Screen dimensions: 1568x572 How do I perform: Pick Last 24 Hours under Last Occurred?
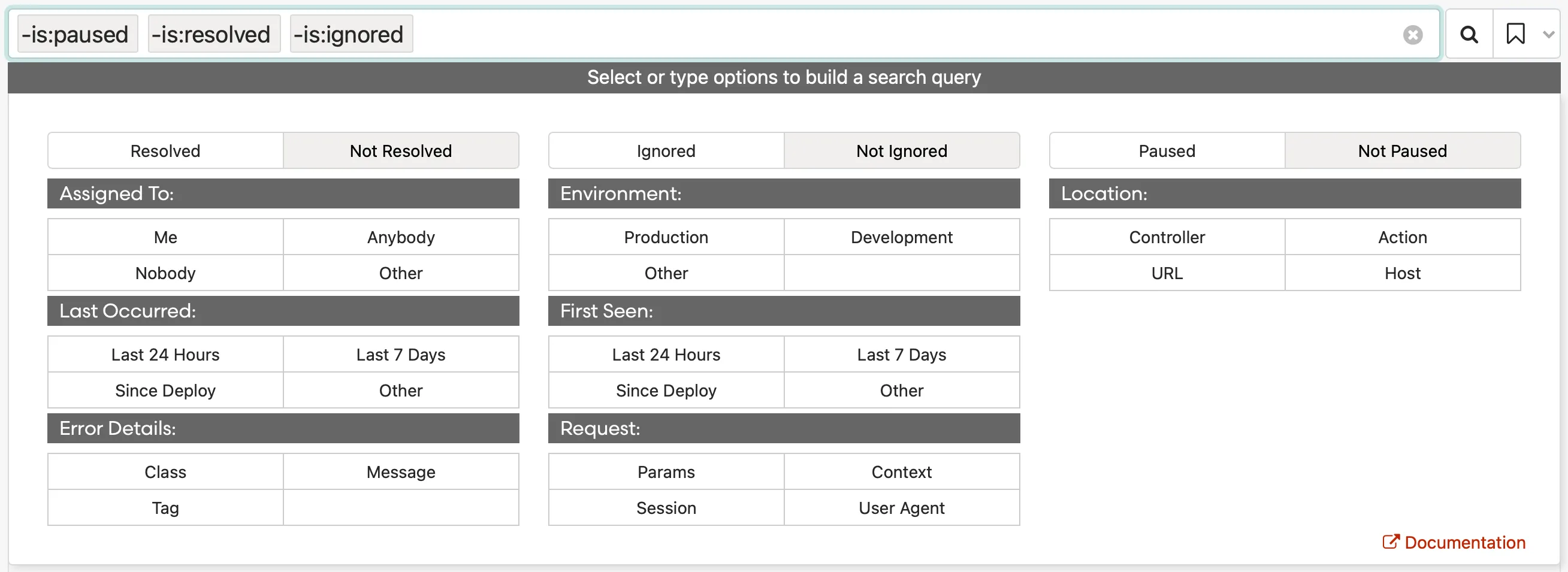[x=165, y=355]
